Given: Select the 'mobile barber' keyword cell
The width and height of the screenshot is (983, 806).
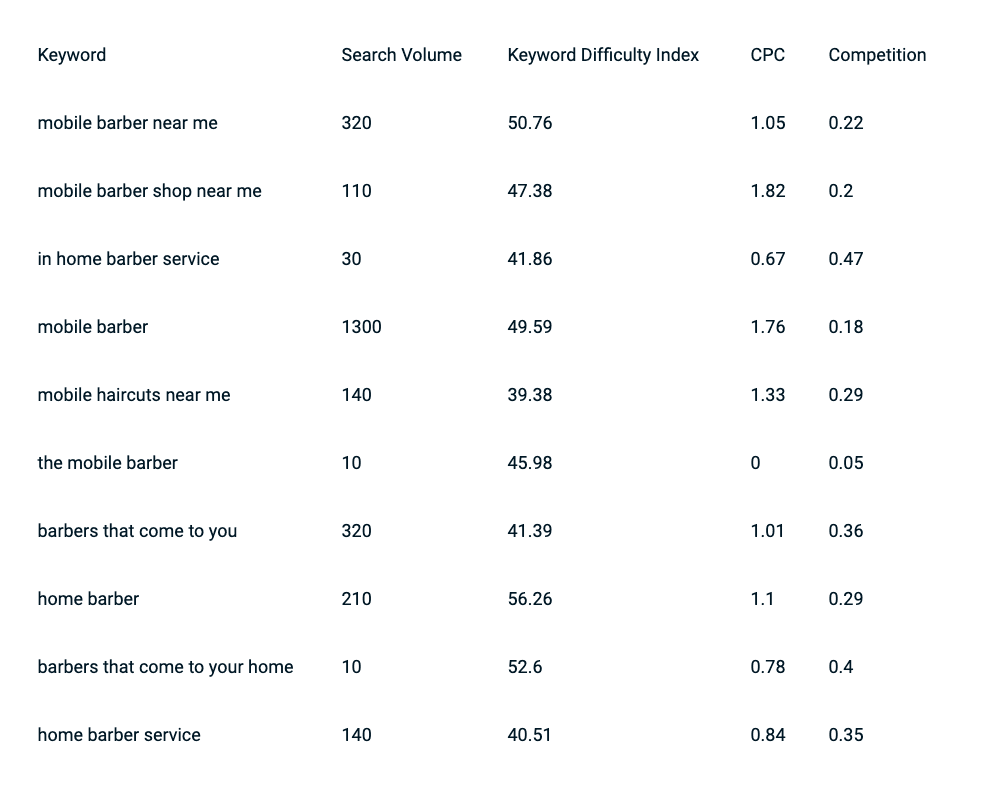Looking at the screenshot, I should pyautogui.click(x=93, y=327).
